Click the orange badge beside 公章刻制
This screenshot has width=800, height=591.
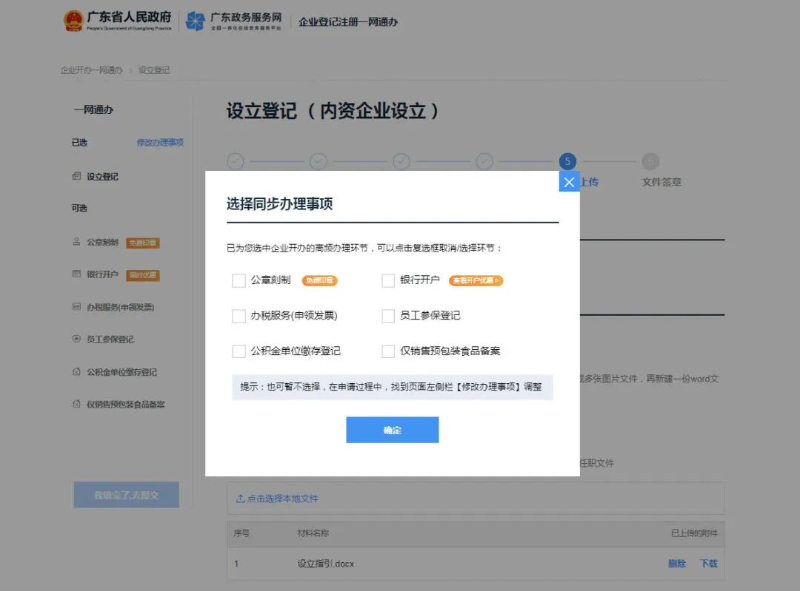[x=320, y=281]
